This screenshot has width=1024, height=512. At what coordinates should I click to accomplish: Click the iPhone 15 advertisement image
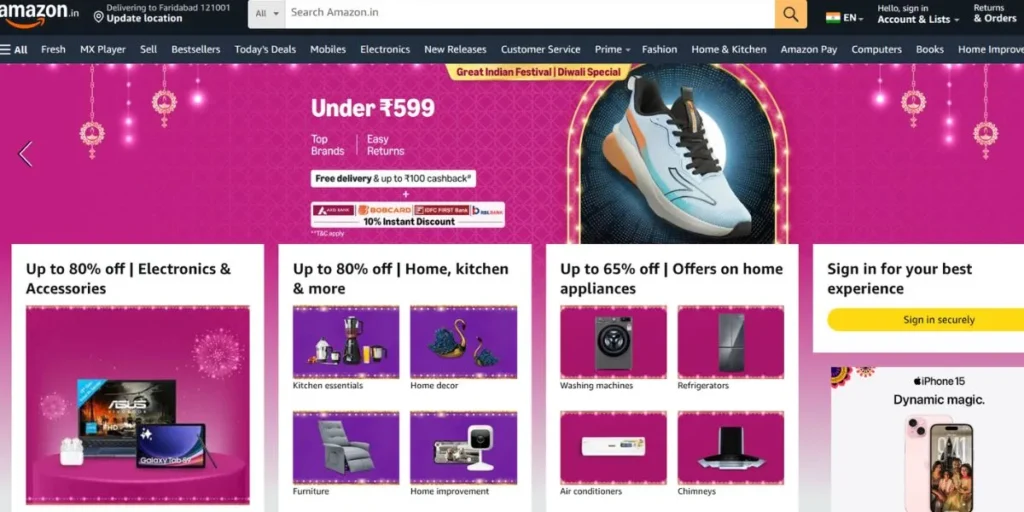(927, 440)
